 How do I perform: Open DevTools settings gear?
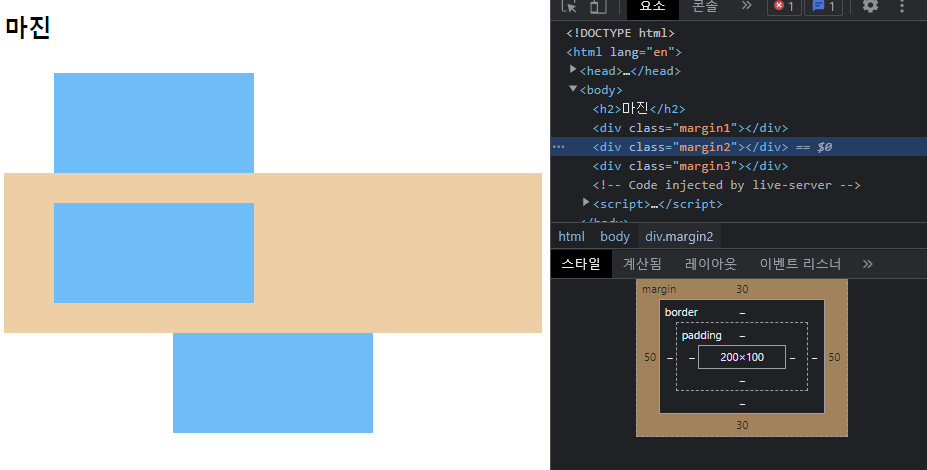point(870,6)
